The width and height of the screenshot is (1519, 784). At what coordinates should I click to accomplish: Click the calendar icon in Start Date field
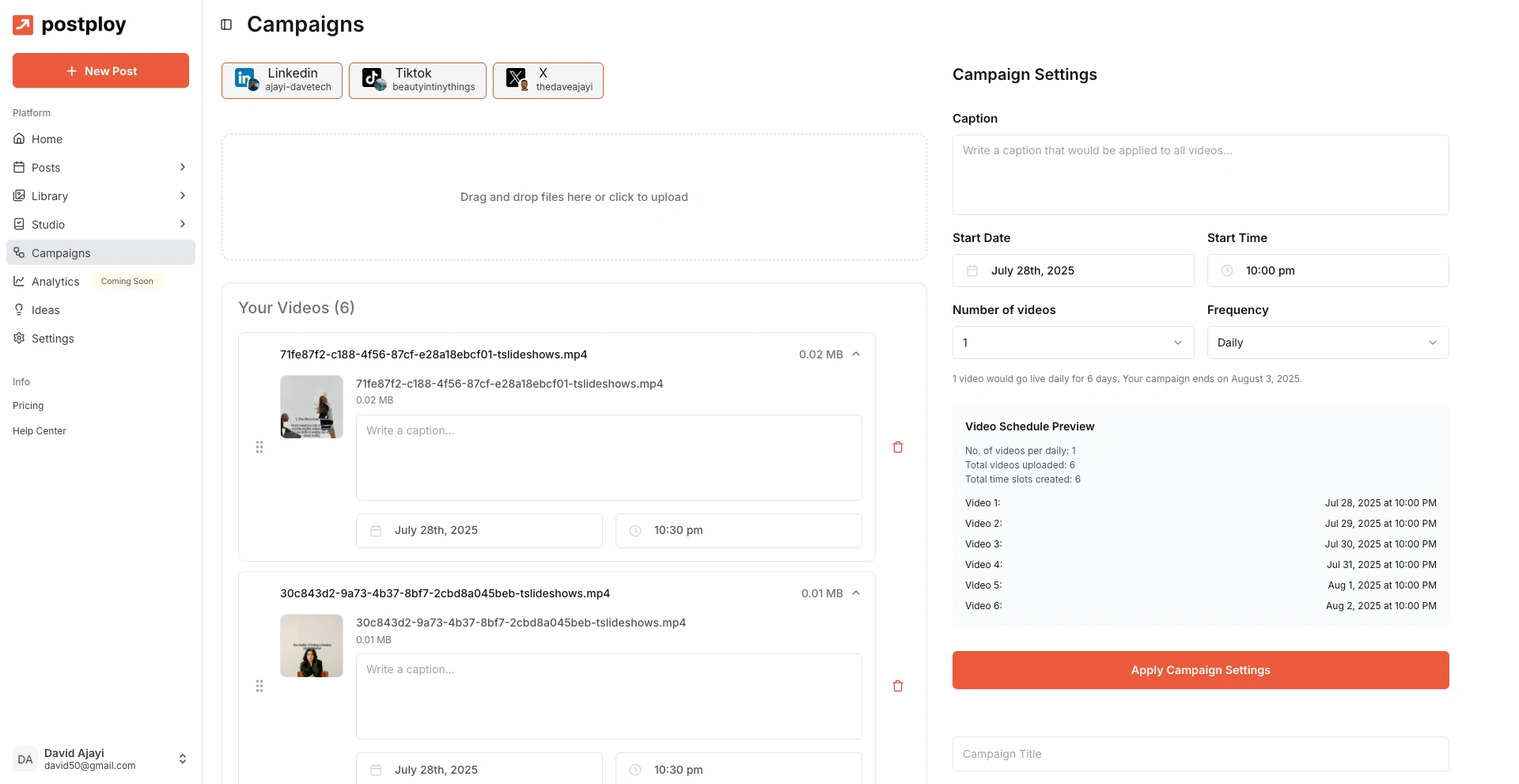972,271
